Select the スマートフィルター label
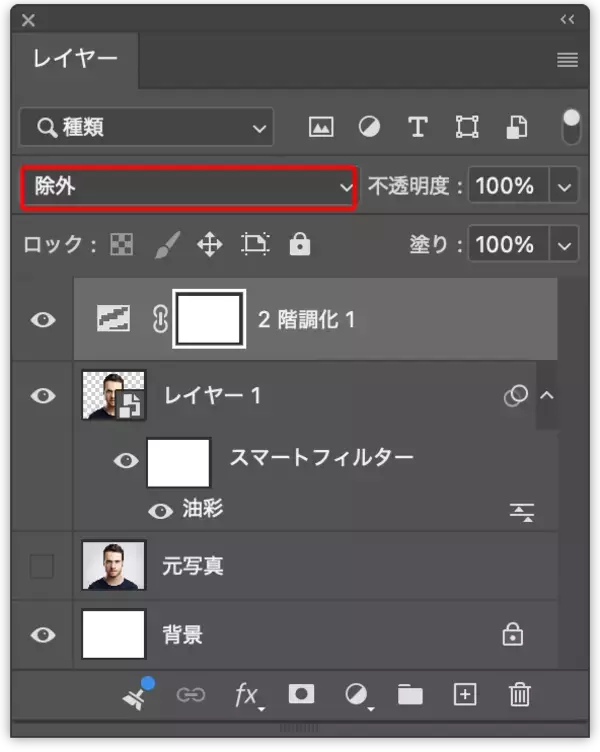Screen dimensions: 600x752 pyautogui.click(x=322, y=457)
